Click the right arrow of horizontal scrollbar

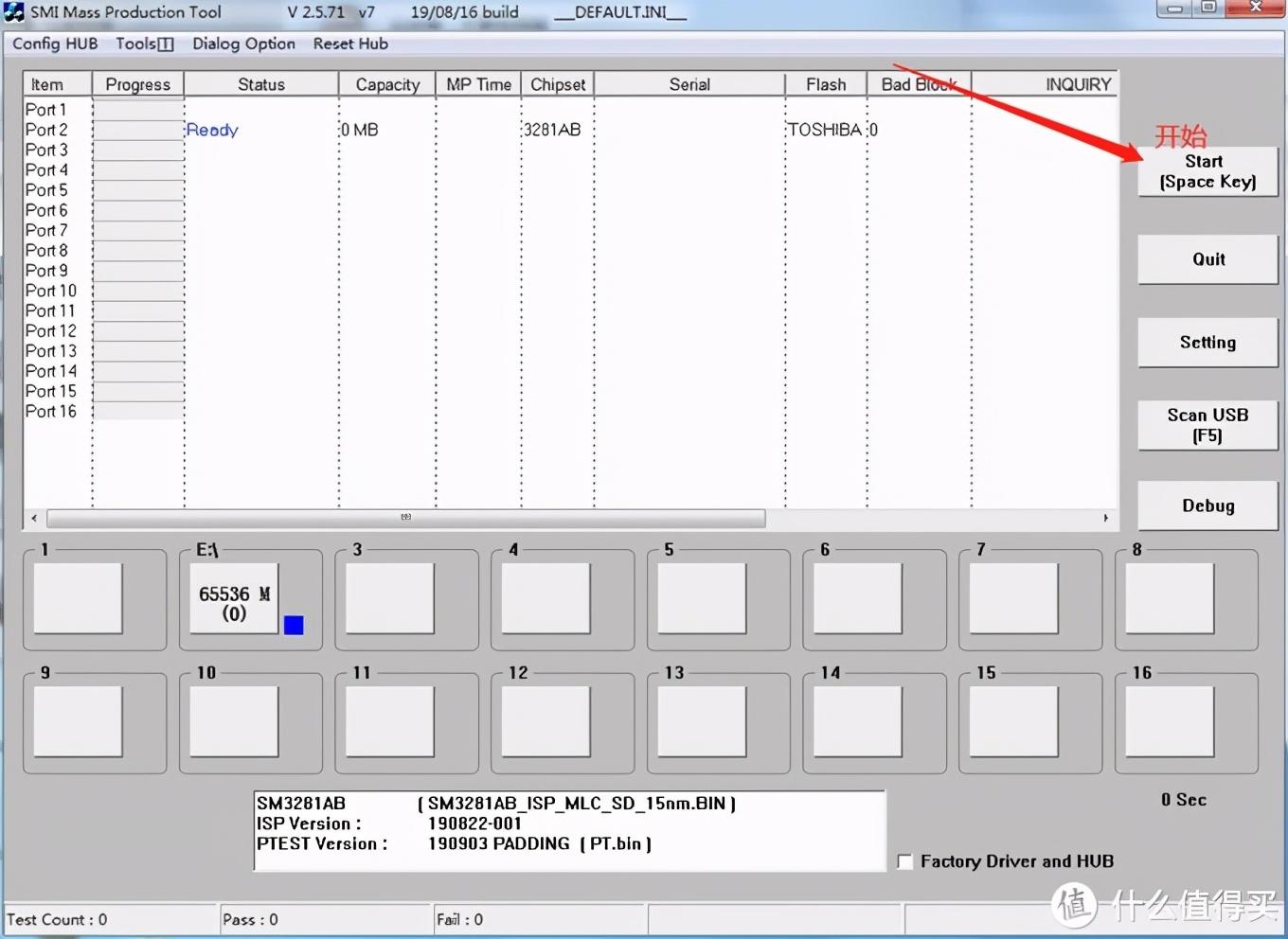click(x=1105, y=518)
